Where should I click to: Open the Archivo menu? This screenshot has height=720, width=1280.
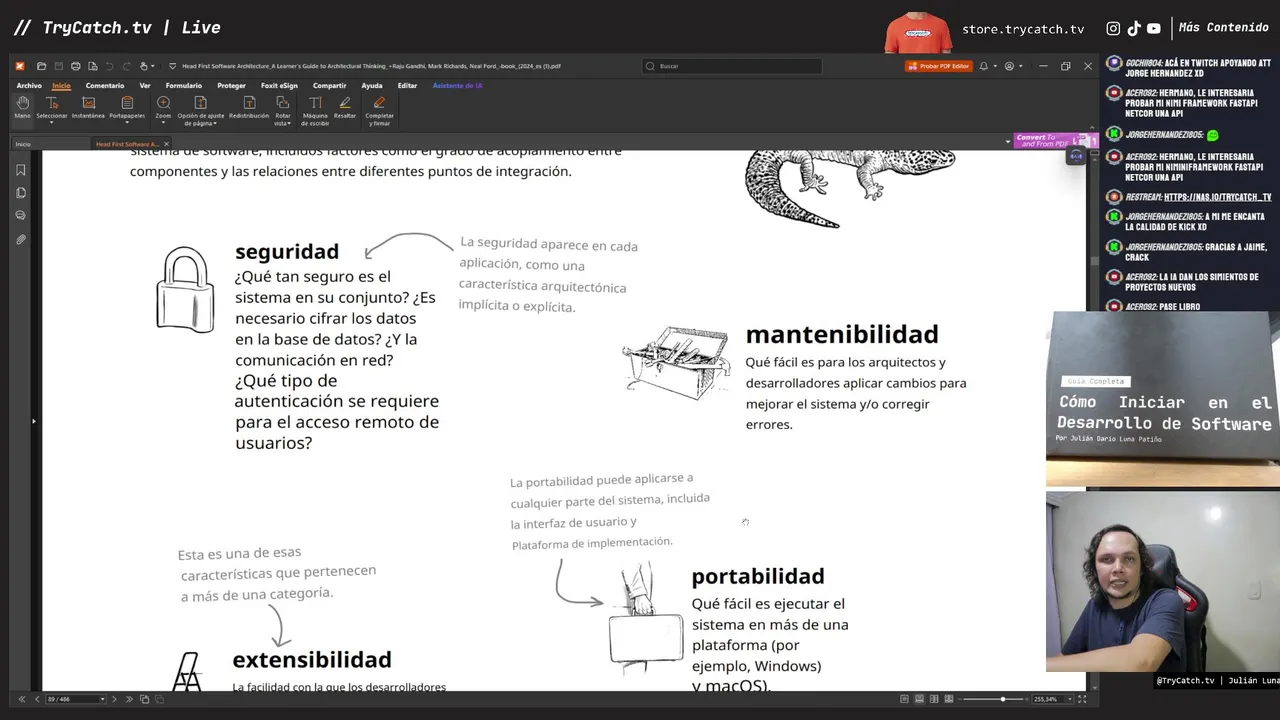coord(29,86)
